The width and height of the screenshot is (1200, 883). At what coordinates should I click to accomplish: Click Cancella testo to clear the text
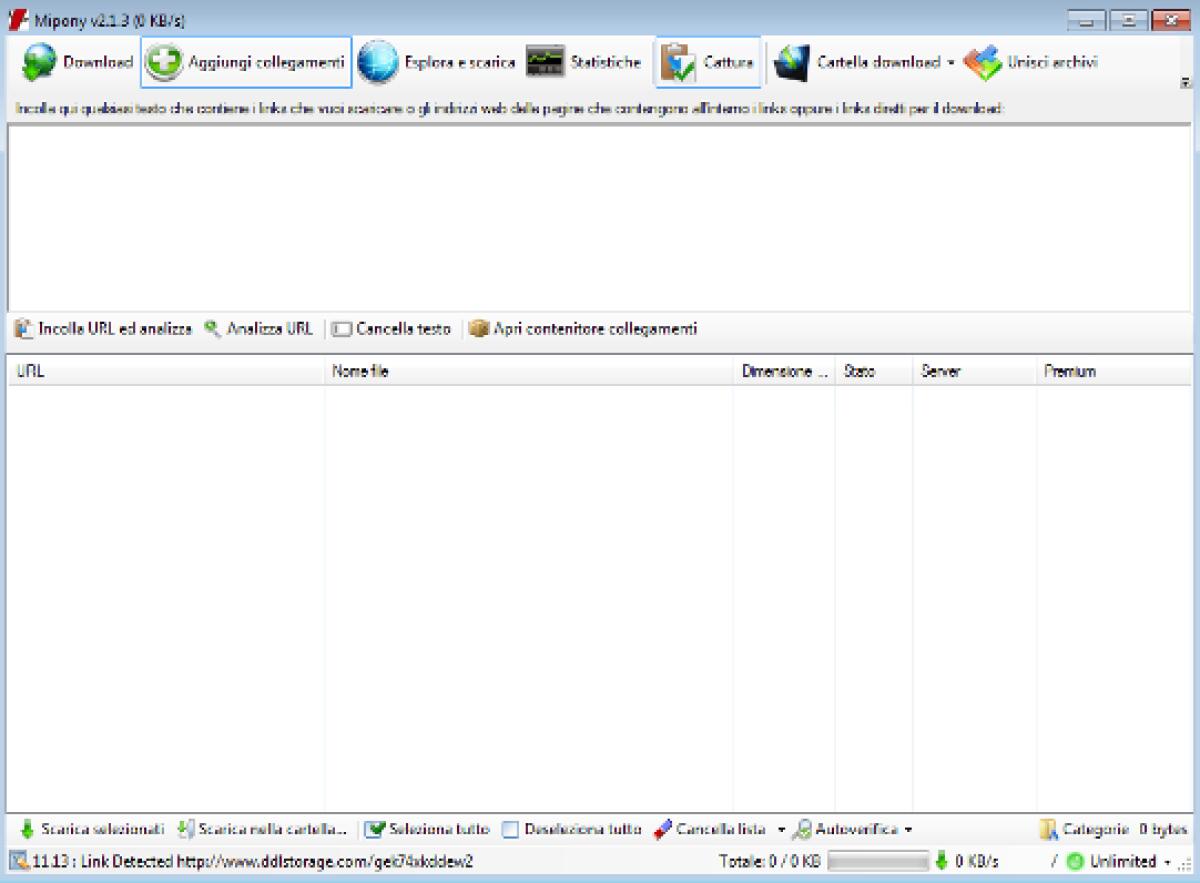point(399,328)
